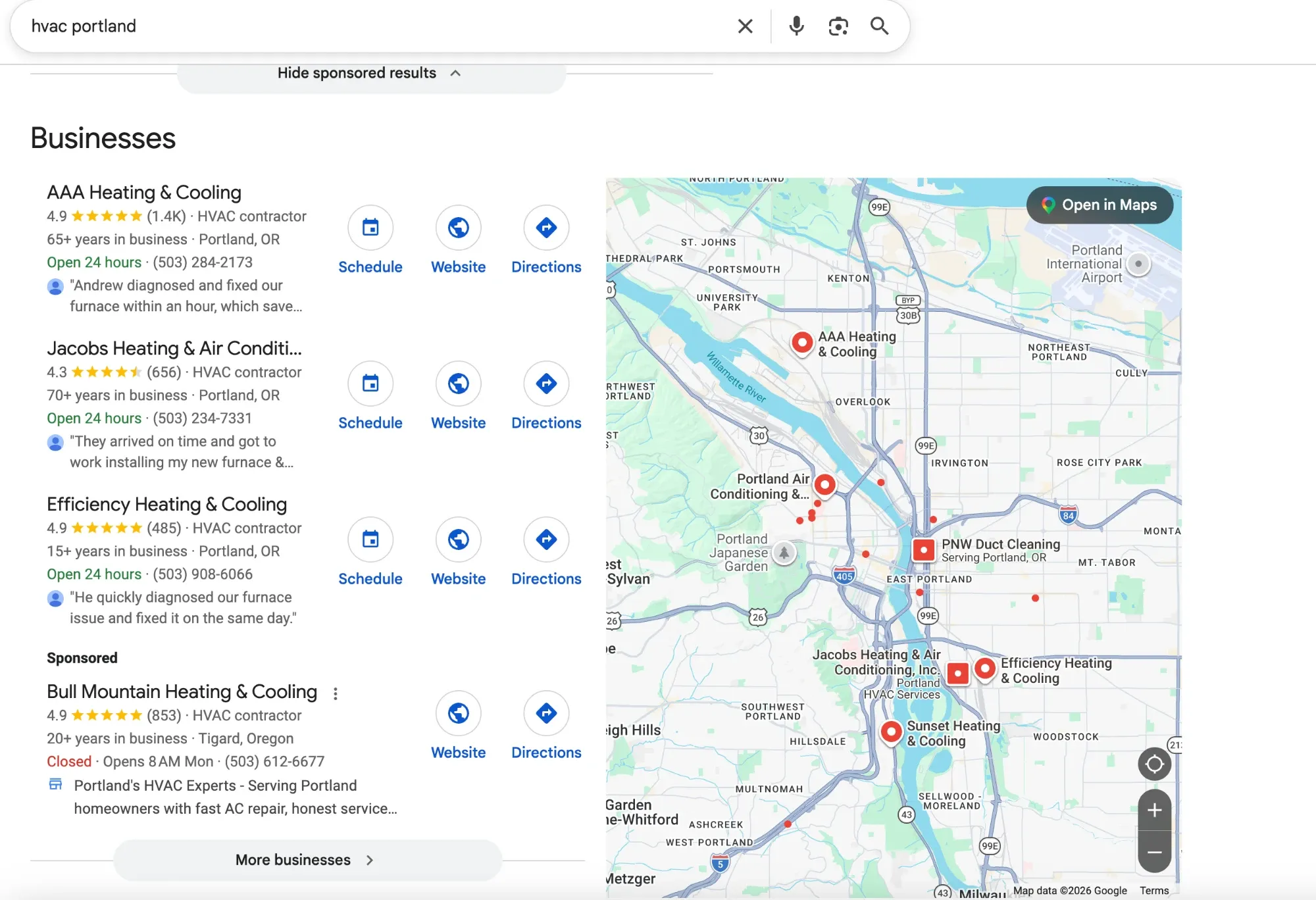Click the map Terms link
Viewport: 1316px width, 900px height.
(x=1154, y=891)
